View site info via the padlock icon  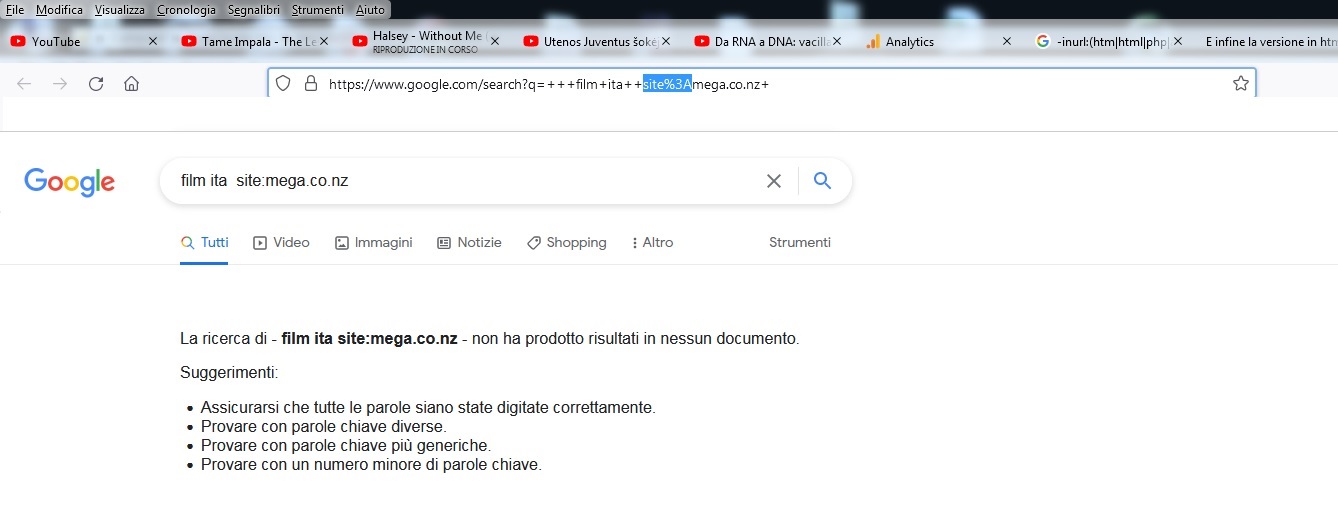[310, 84]
